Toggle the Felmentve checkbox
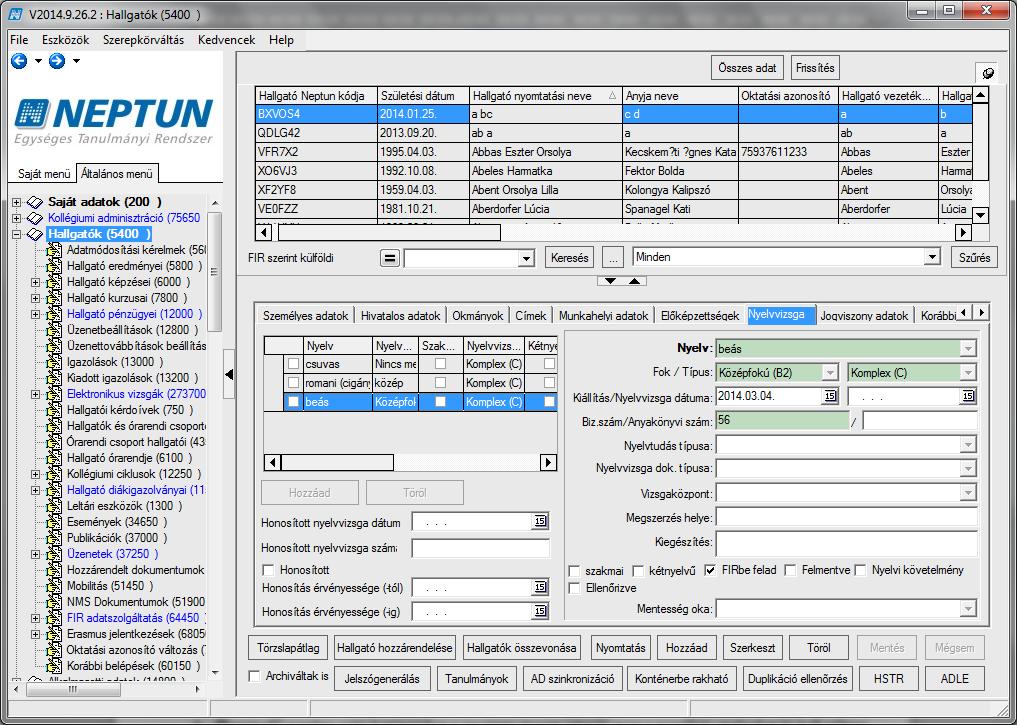Screen dimensions: 1017x725 [790, 571]
